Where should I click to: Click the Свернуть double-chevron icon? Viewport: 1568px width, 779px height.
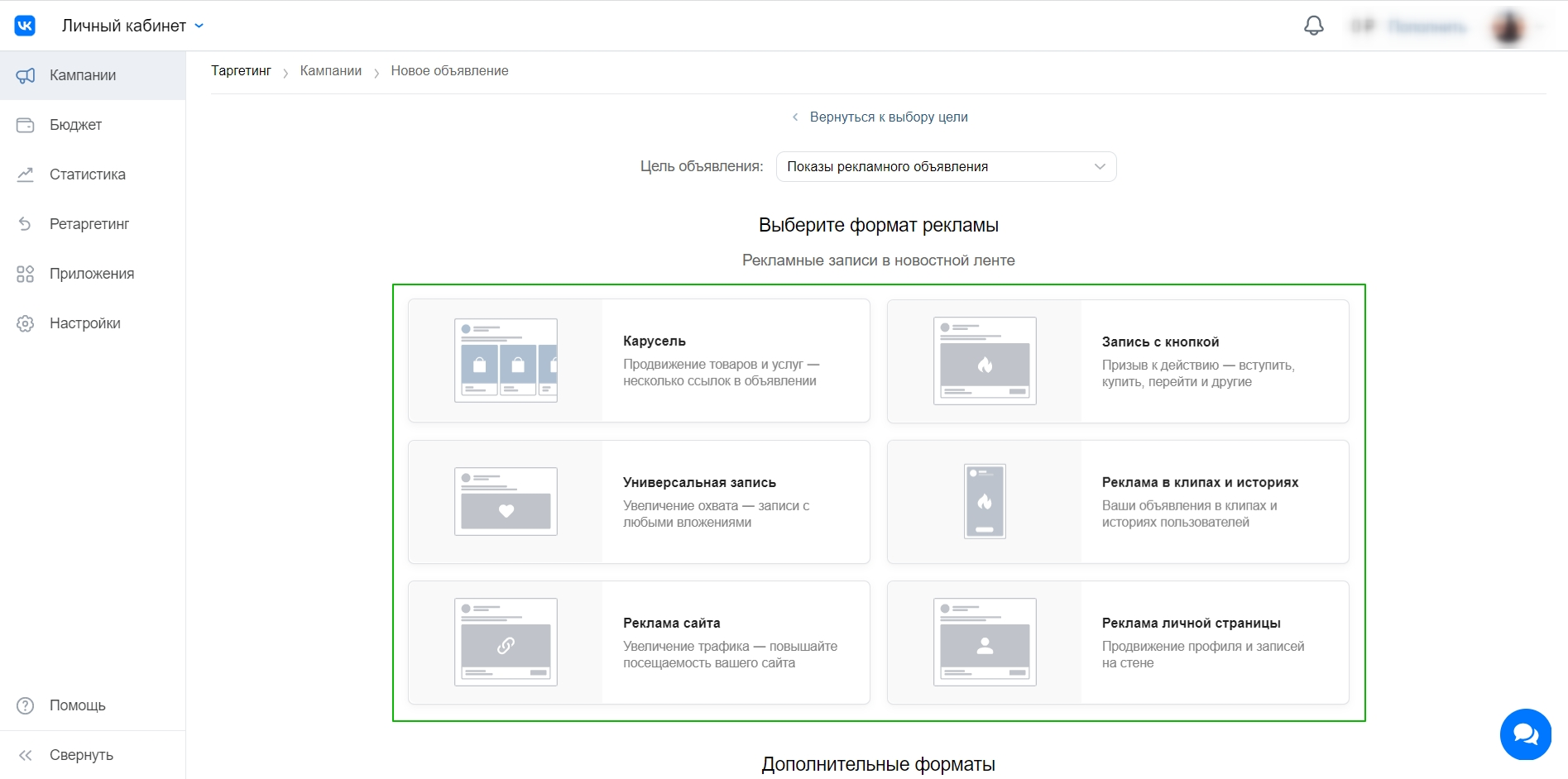(x=26, y=755)
